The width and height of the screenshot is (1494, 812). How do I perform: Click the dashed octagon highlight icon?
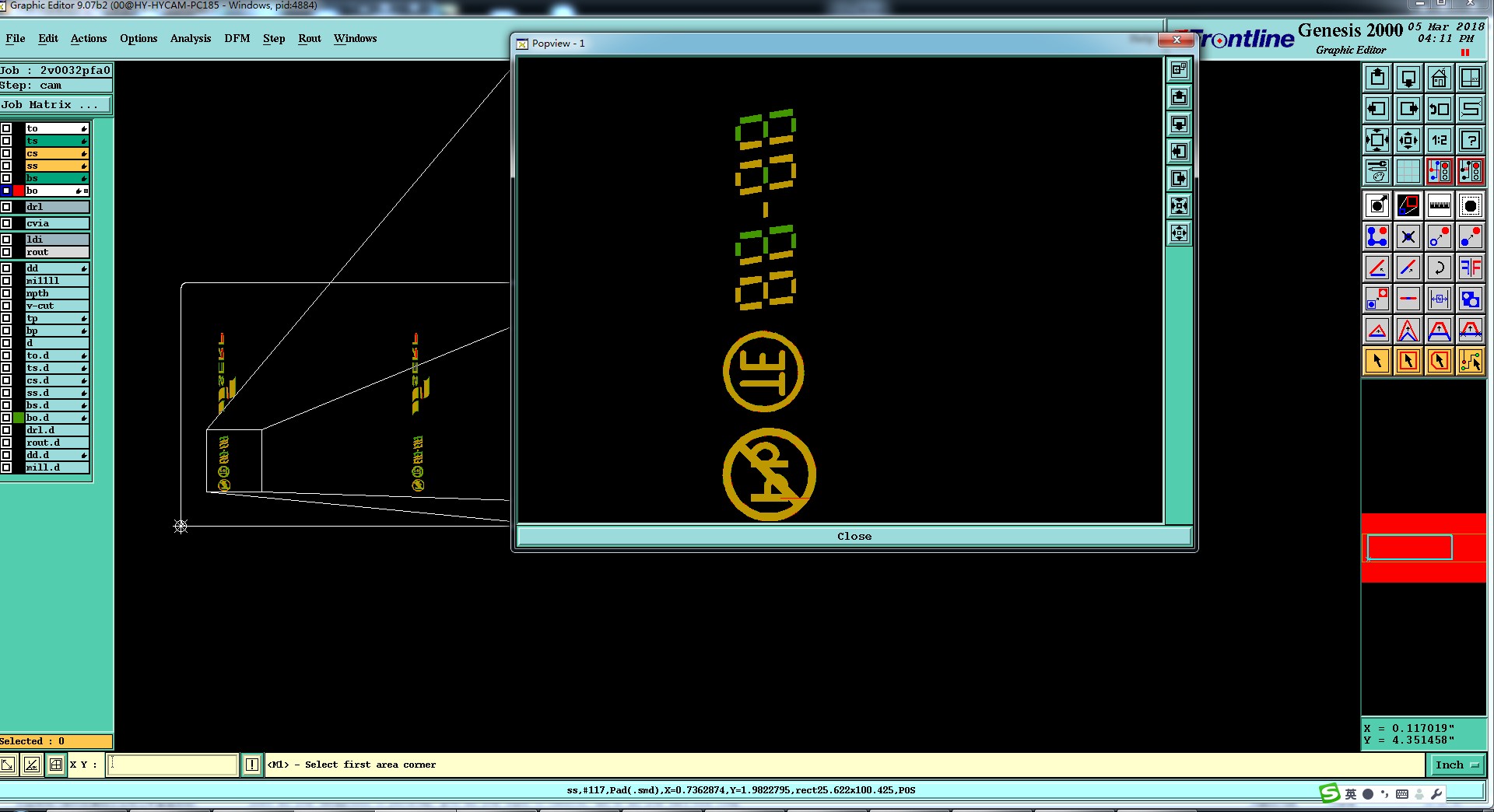point(1471,206)
